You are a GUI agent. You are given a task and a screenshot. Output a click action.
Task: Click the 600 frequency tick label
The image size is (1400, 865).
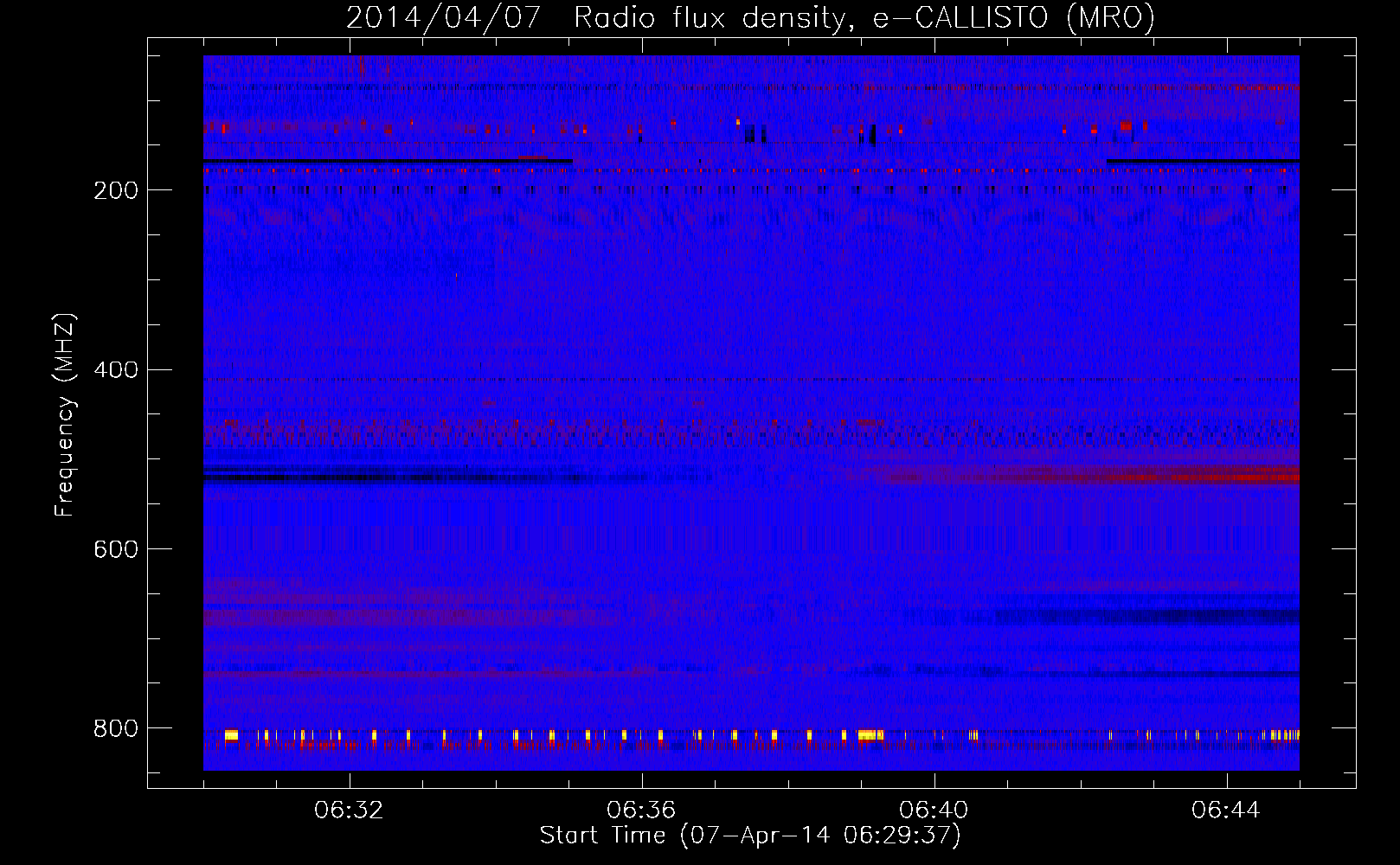[116, 549]
